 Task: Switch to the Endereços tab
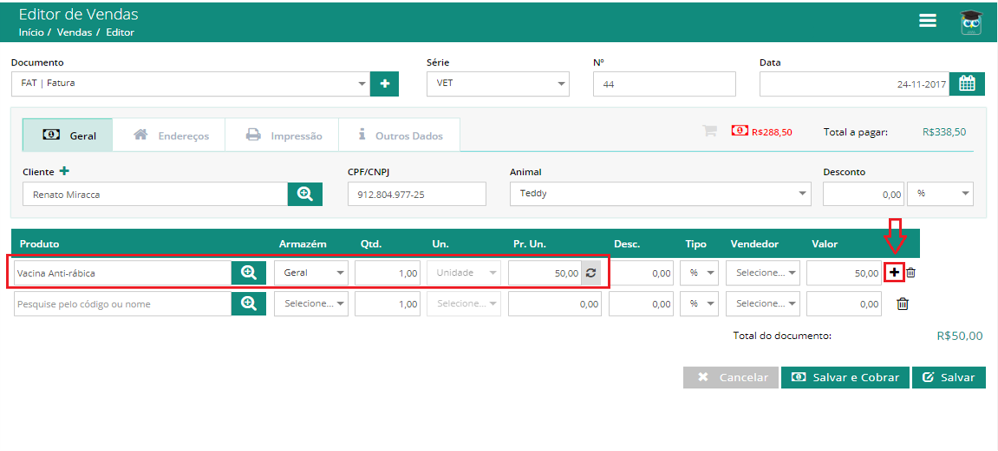[169, 135]
